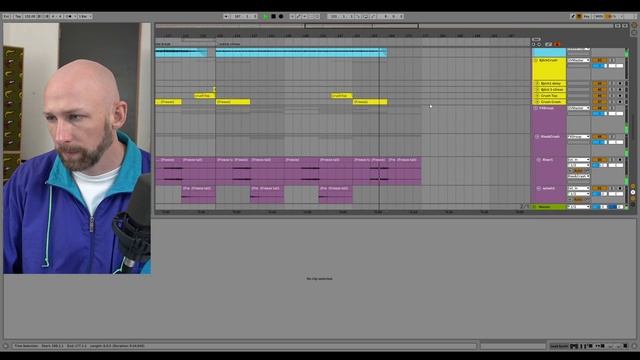Jump to previous locator arrow
This screenshot has width=640, height=360.
tap(534, 44)
